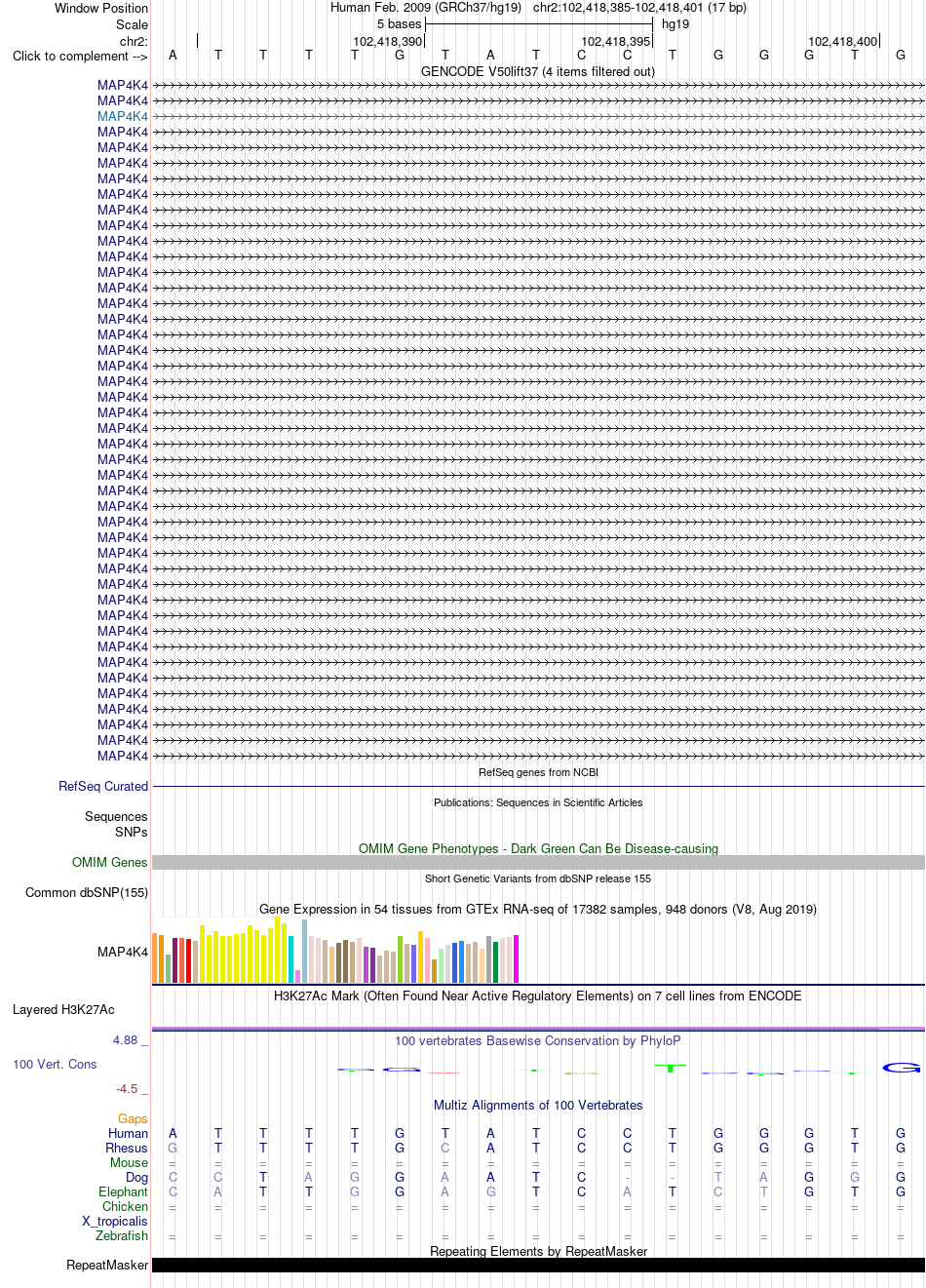
Task: Click the 'Zebrafish' alignment row label
Action: (x=122, y=1236)
